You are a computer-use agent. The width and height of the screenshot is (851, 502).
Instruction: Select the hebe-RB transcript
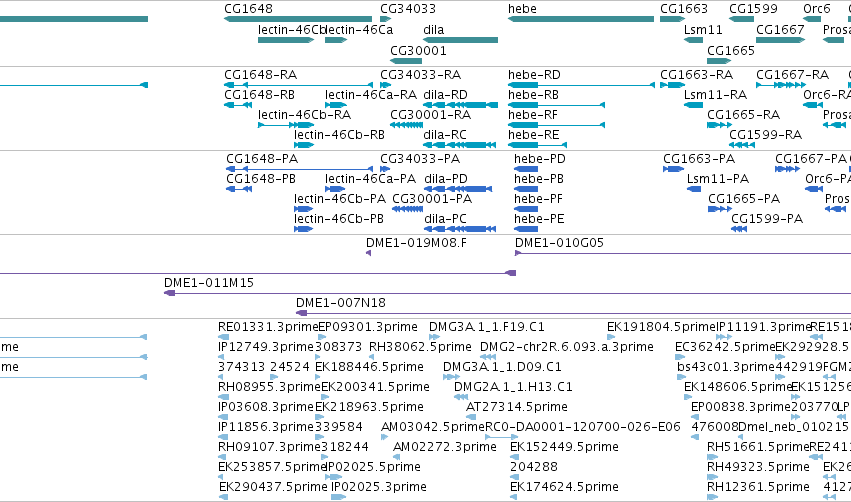pyautogui.click(x=556, y=105)
